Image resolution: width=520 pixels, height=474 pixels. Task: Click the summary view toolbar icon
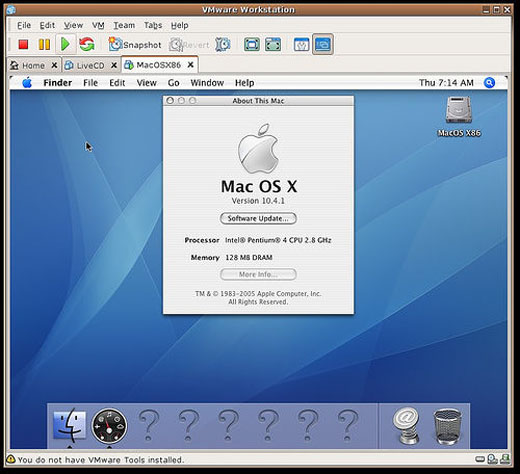(302, 44)
